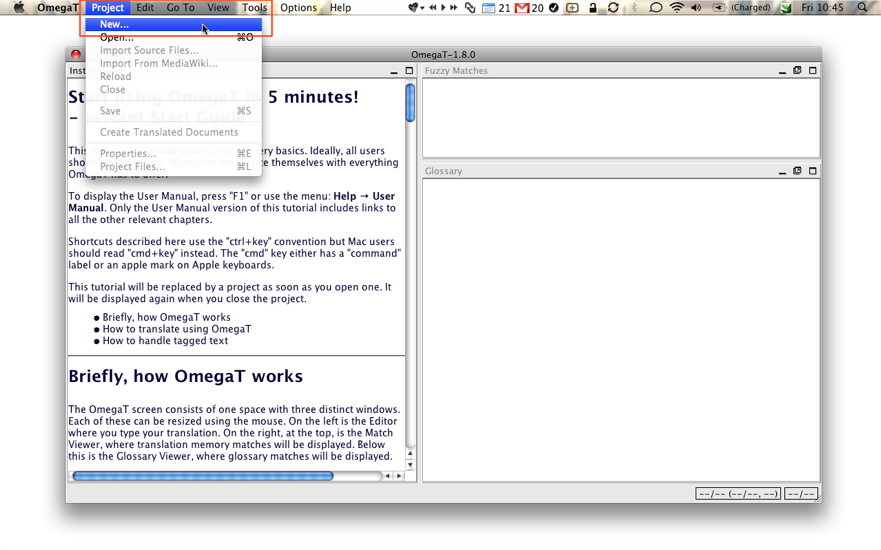Click the battery Charged indicator

[x=742, y=7]
